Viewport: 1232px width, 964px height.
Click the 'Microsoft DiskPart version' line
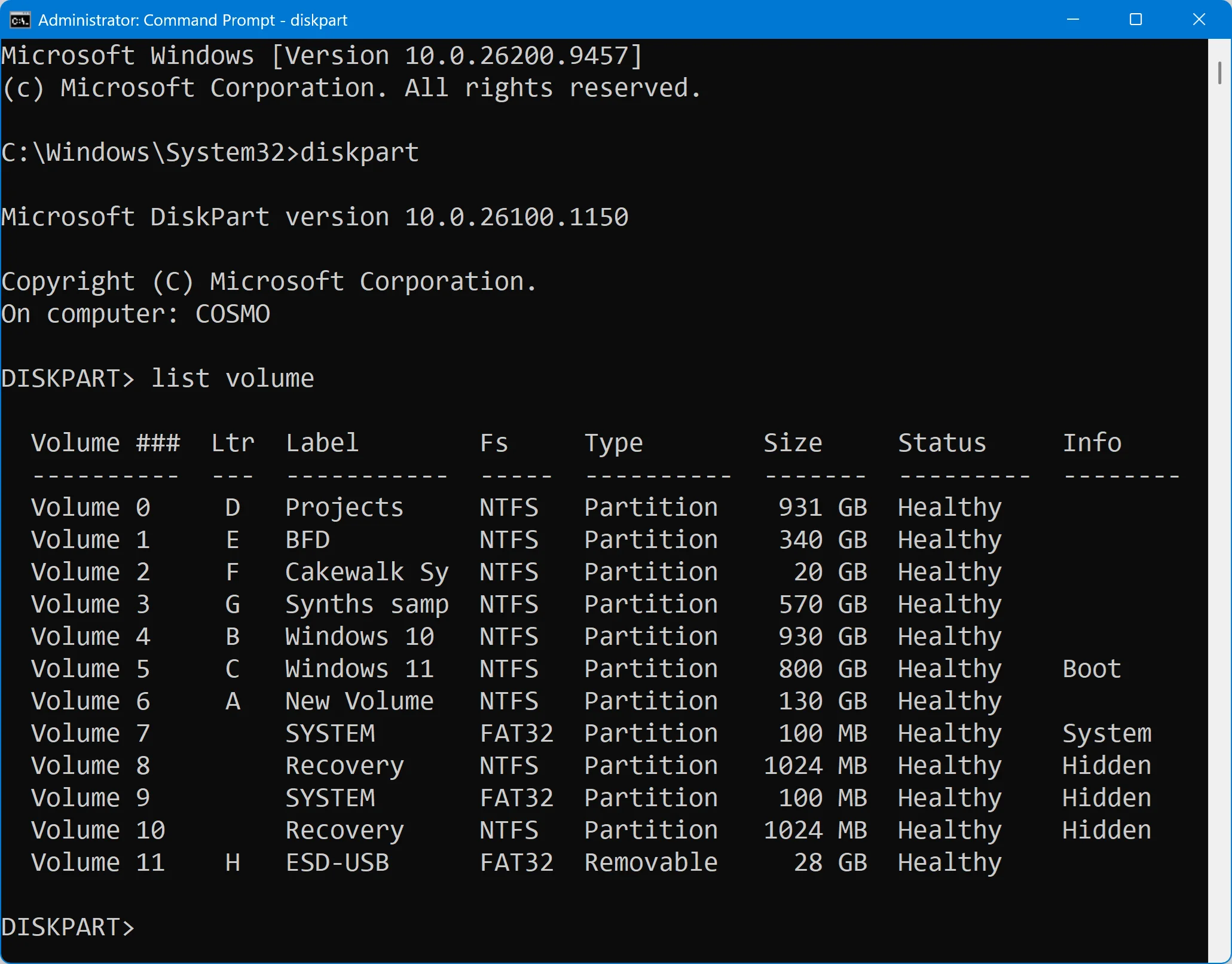pyautogui.click(x=315, y=217)
